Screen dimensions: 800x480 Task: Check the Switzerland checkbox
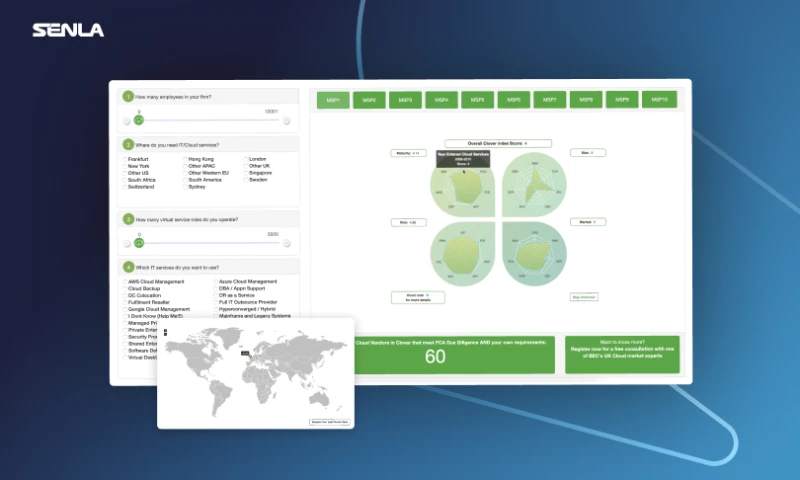pos(124,187)
